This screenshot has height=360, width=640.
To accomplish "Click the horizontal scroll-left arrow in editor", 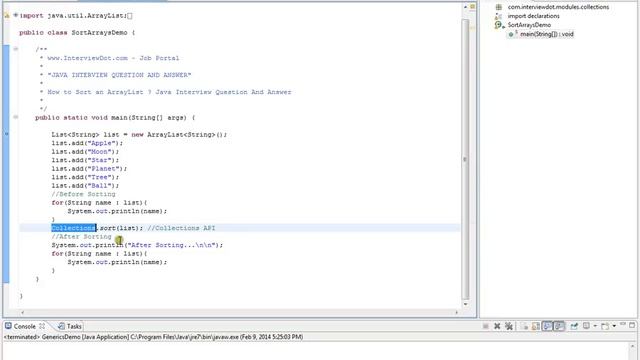I will click(x=22, y=313).
